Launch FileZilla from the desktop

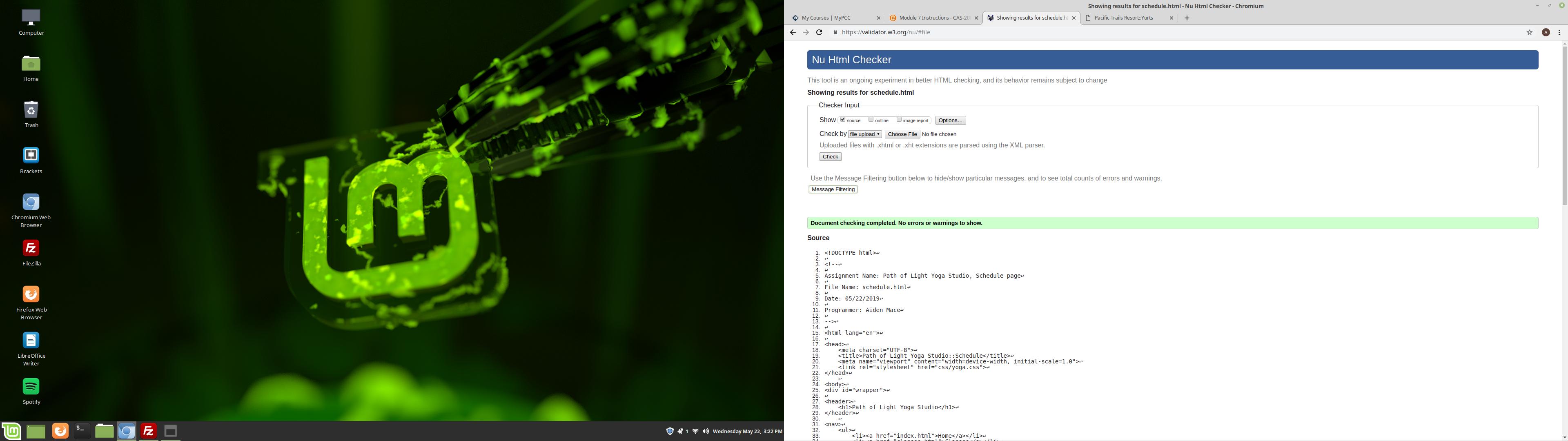(31, 249)
